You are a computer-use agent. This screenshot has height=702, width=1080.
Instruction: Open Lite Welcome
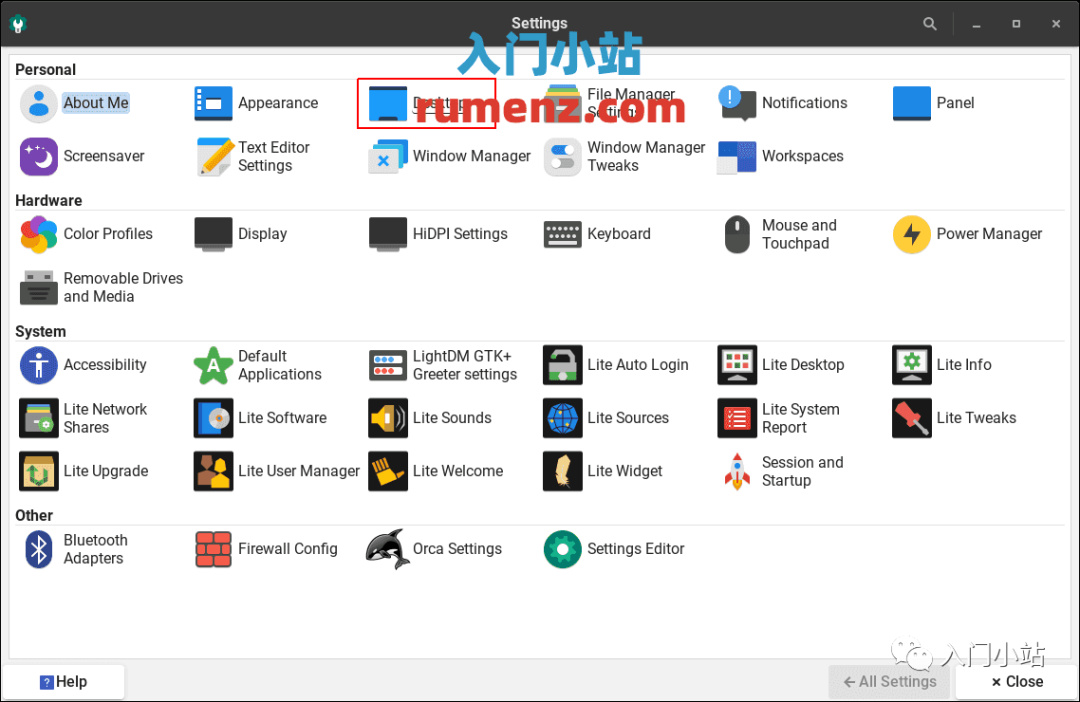point(436,471)
